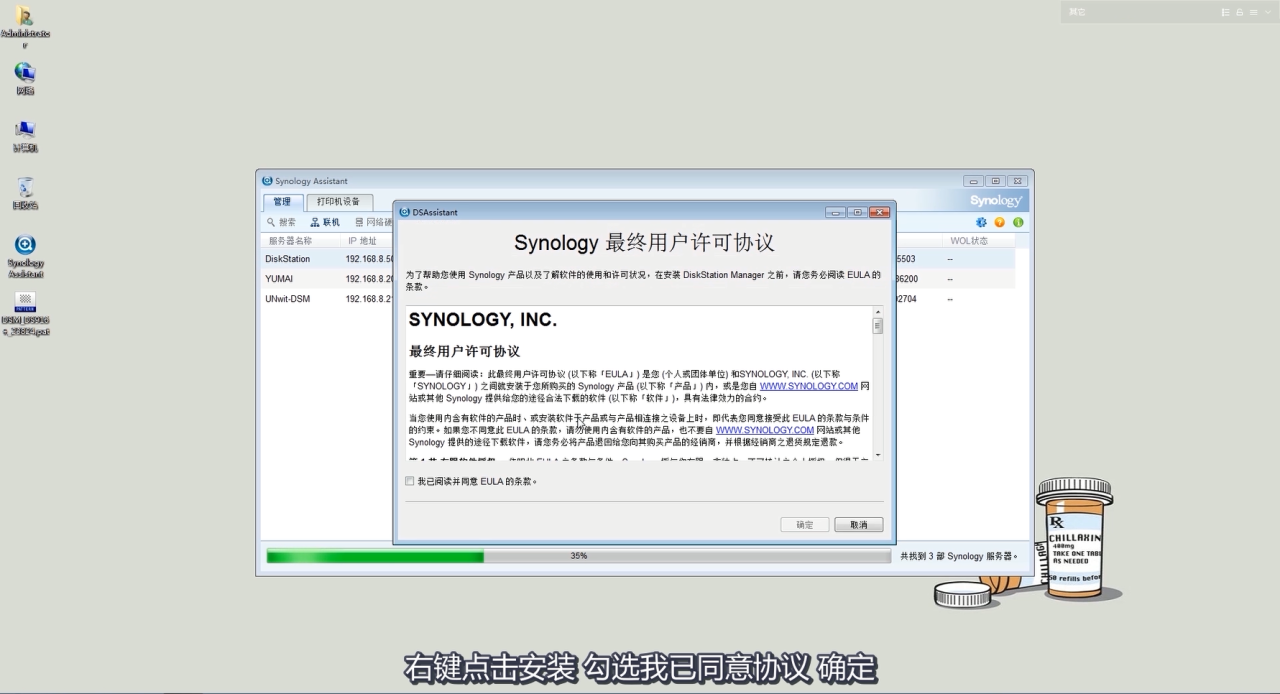Click the orange help icon in Synology Assistant
Screen dimensions: 1280x694
(999, 222)
